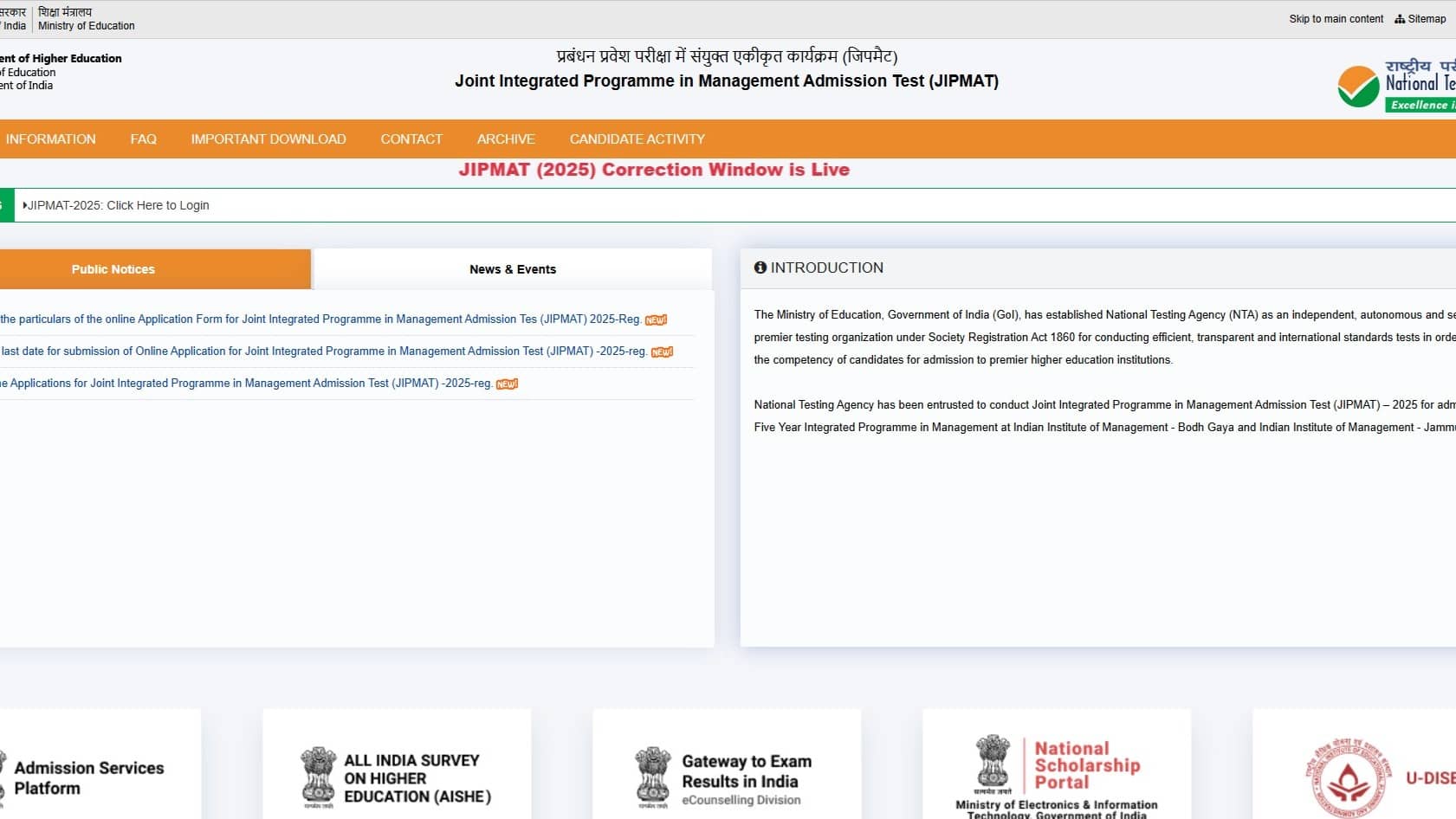Open the last date for submission notice
1456x819 pixels.
(324, 351)
